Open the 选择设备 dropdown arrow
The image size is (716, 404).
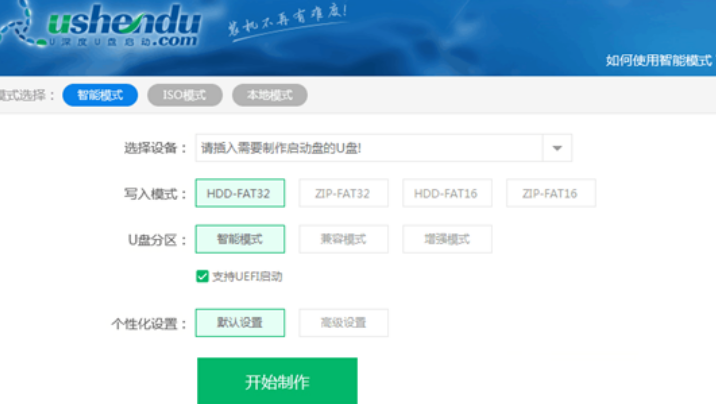pyautogui.click(x=557, y=148)
